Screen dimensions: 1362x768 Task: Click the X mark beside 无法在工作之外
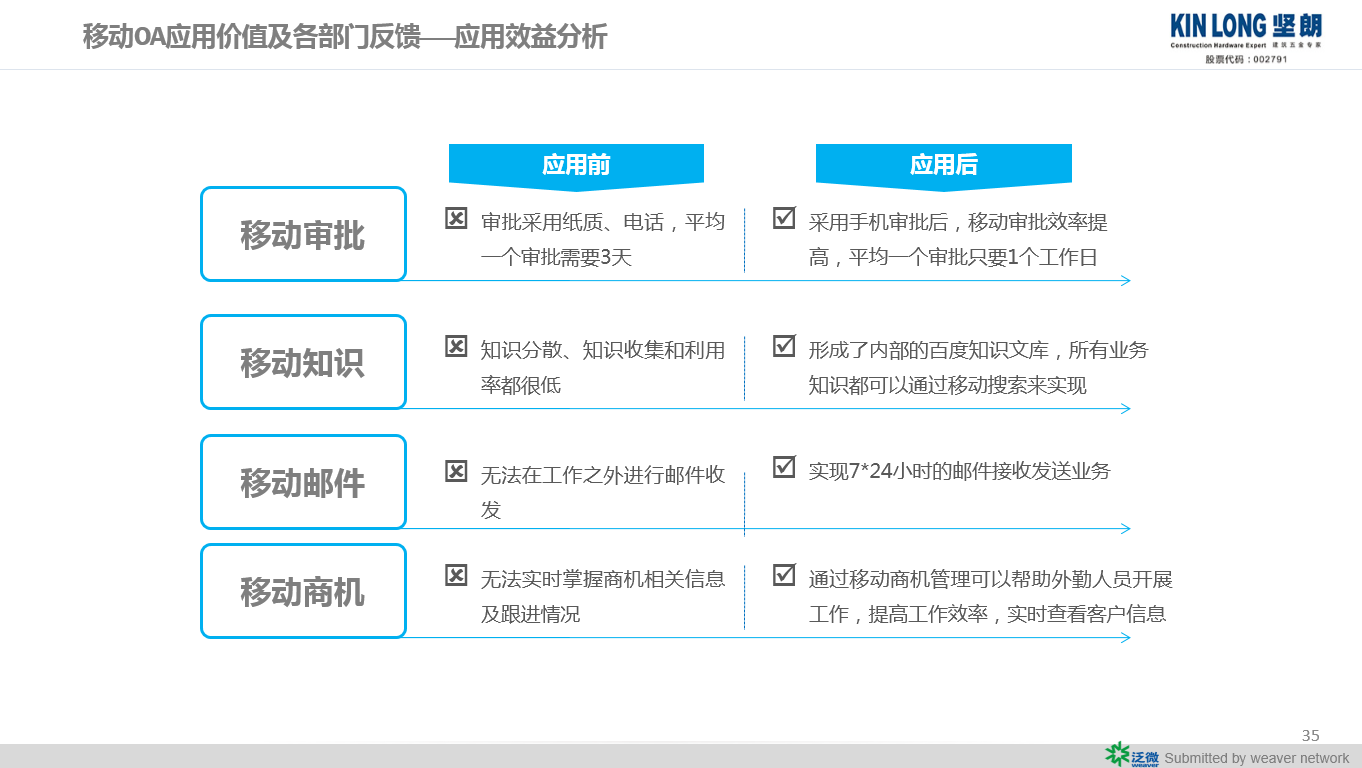pyautogui.click(x=456, y=471)
